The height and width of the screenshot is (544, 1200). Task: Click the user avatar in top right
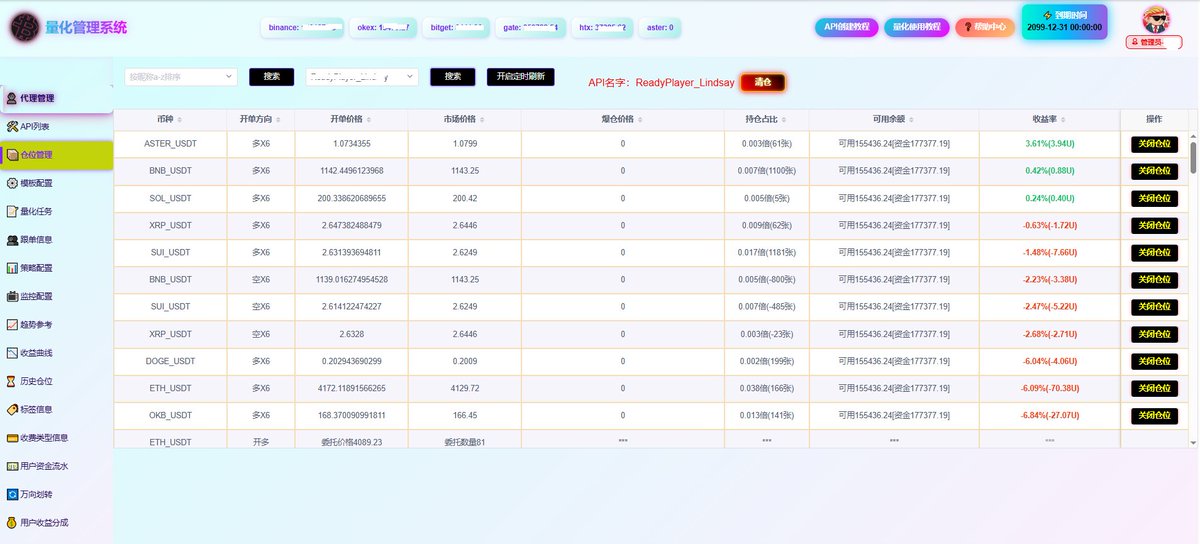[1158, 20]
